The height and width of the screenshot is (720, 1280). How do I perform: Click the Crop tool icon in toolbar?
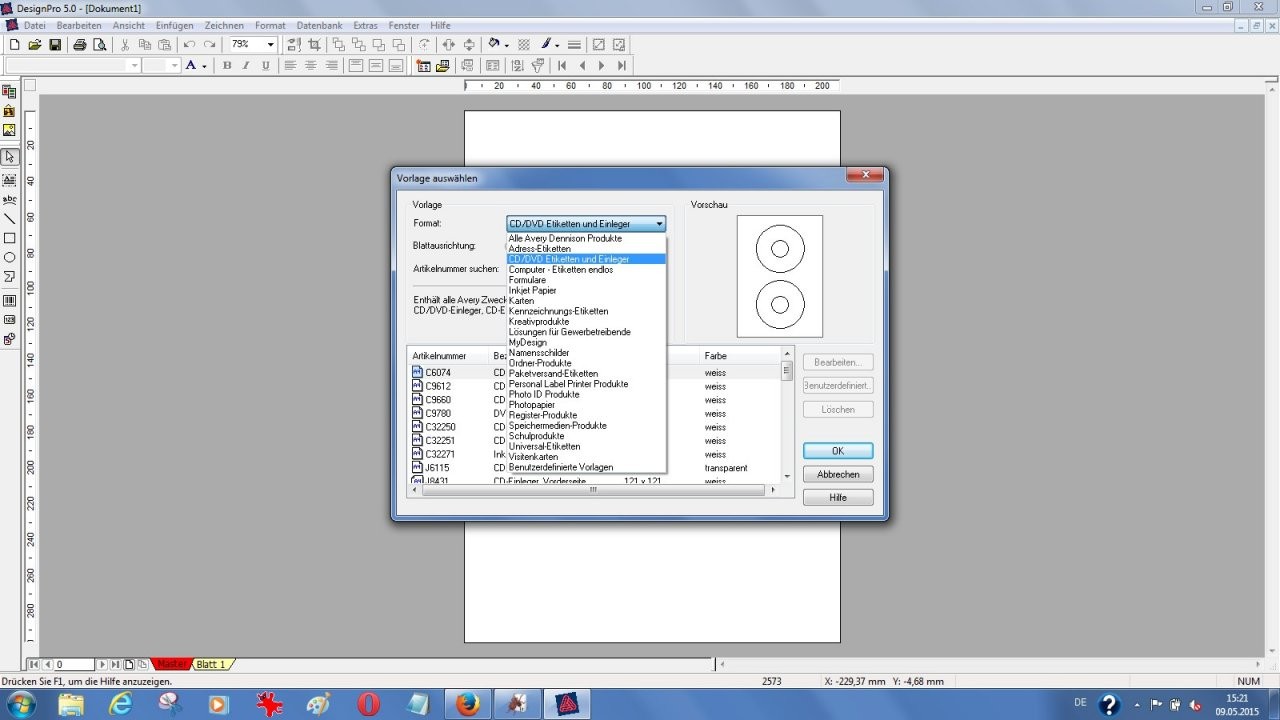(x=315, y=45)
